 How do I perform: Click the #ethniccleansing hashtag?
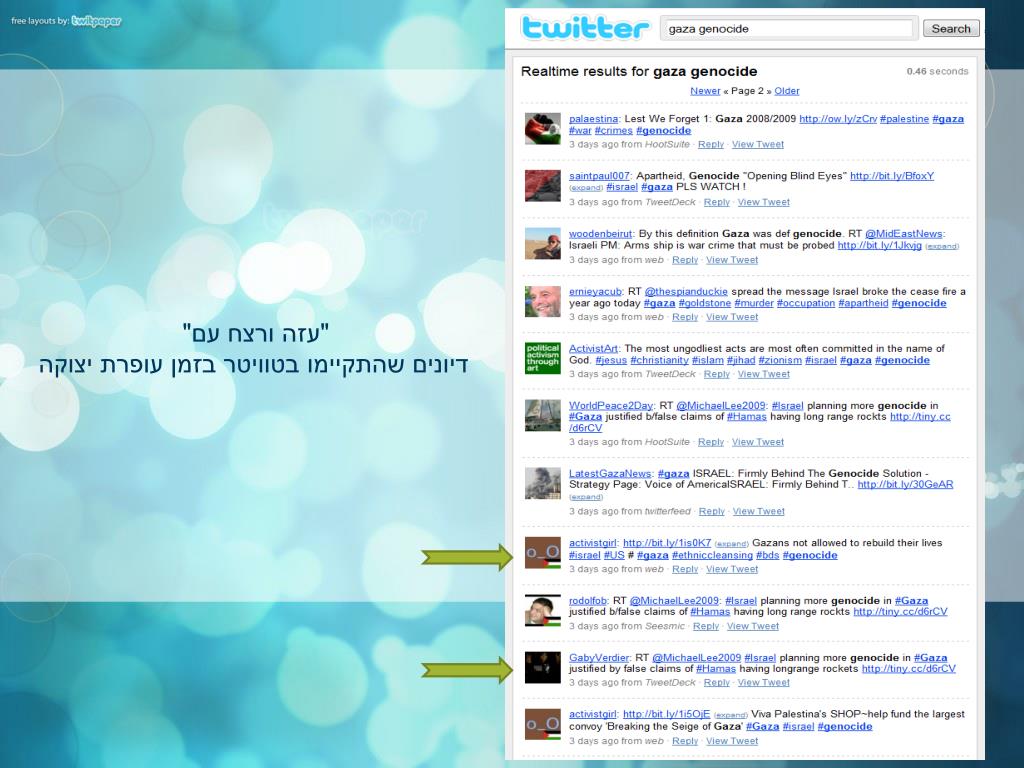(x=712, y=555)
